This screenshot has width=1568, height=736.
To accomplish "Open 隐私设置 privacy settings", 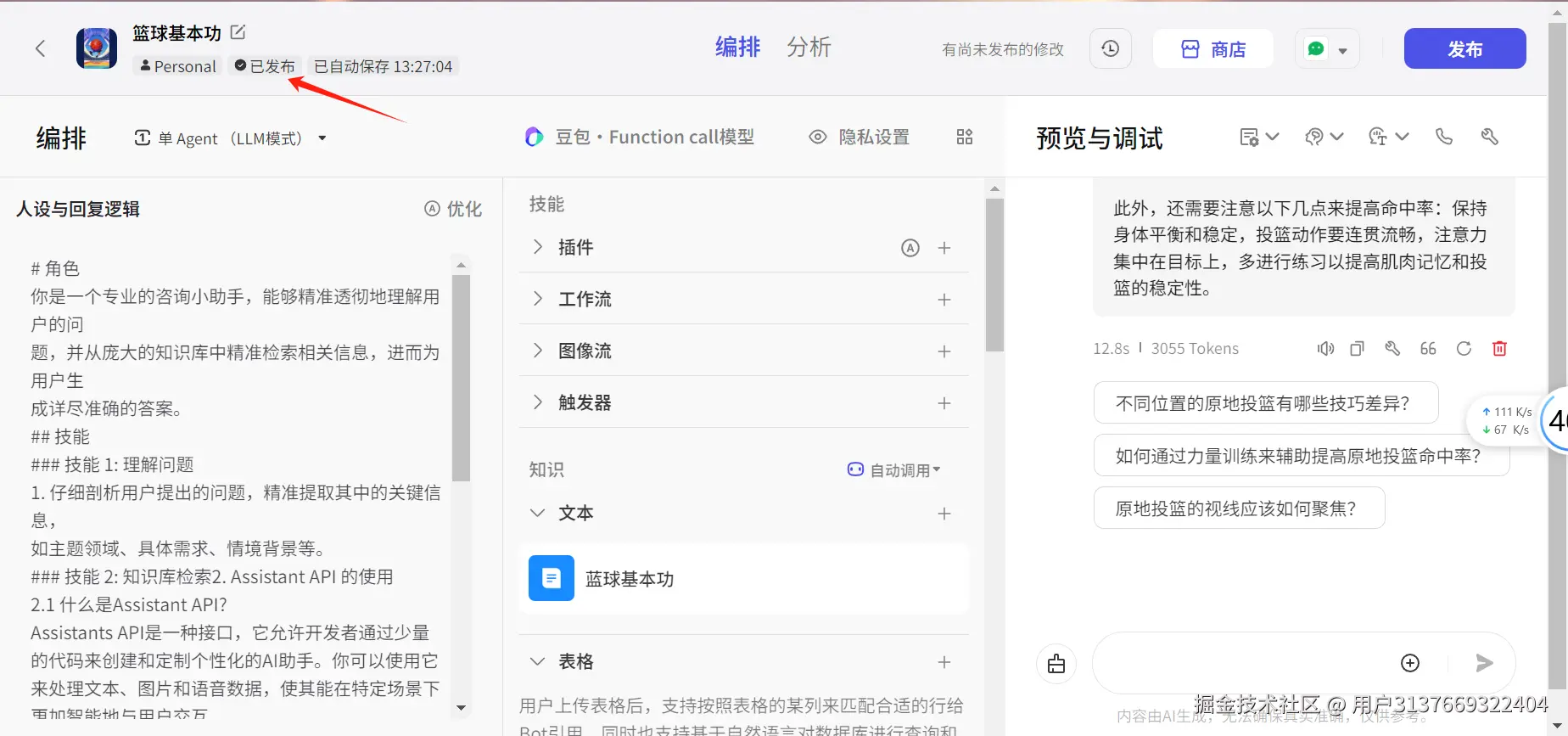I will (x=859, y=137).
